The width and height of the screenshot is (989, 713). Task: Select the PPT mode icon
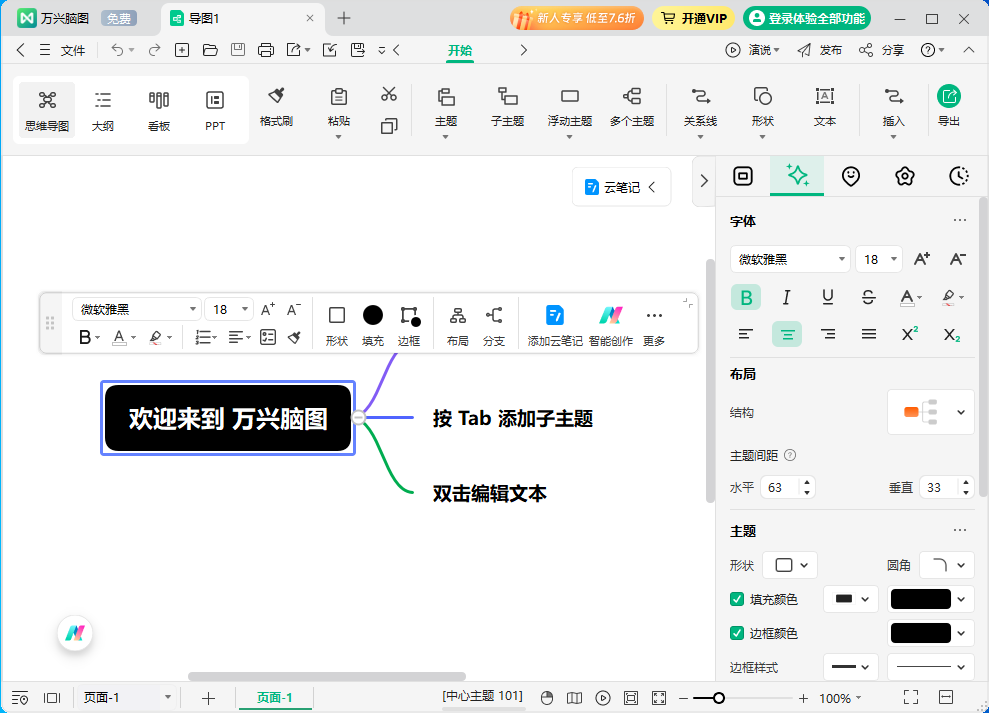pyautogui.click(x=214, y=109)
